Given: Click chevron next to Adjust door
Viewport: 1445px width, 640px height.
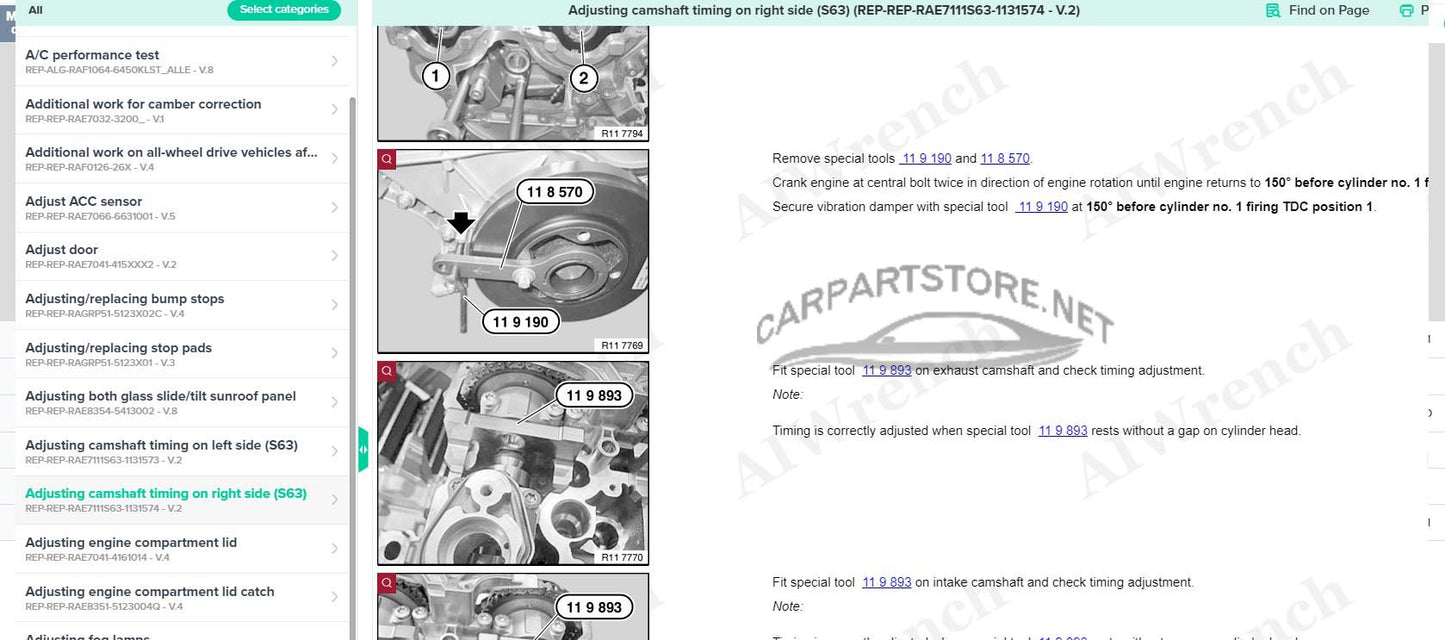Looking at the screenshot, I should (x=334, y=256).
